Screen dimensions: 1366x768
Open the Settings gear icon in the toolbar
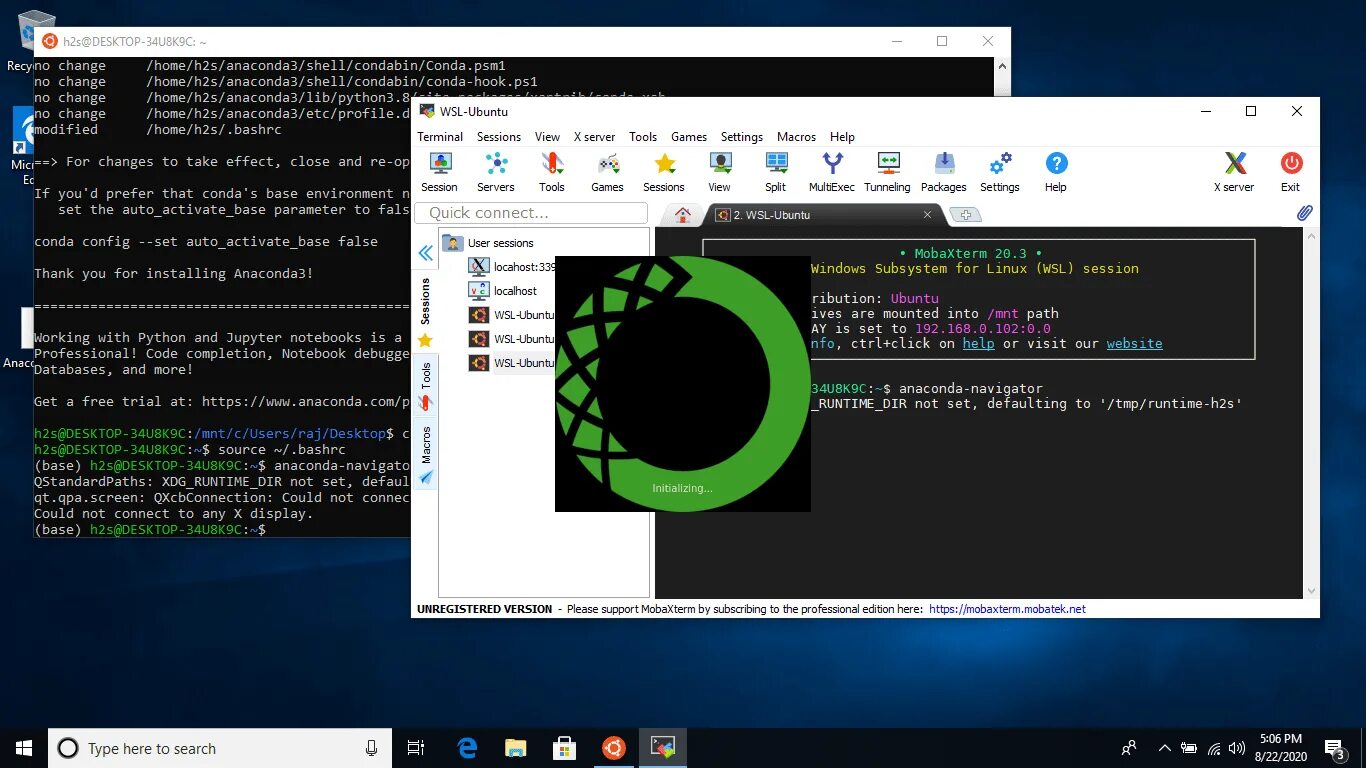tap(1000, 172)
